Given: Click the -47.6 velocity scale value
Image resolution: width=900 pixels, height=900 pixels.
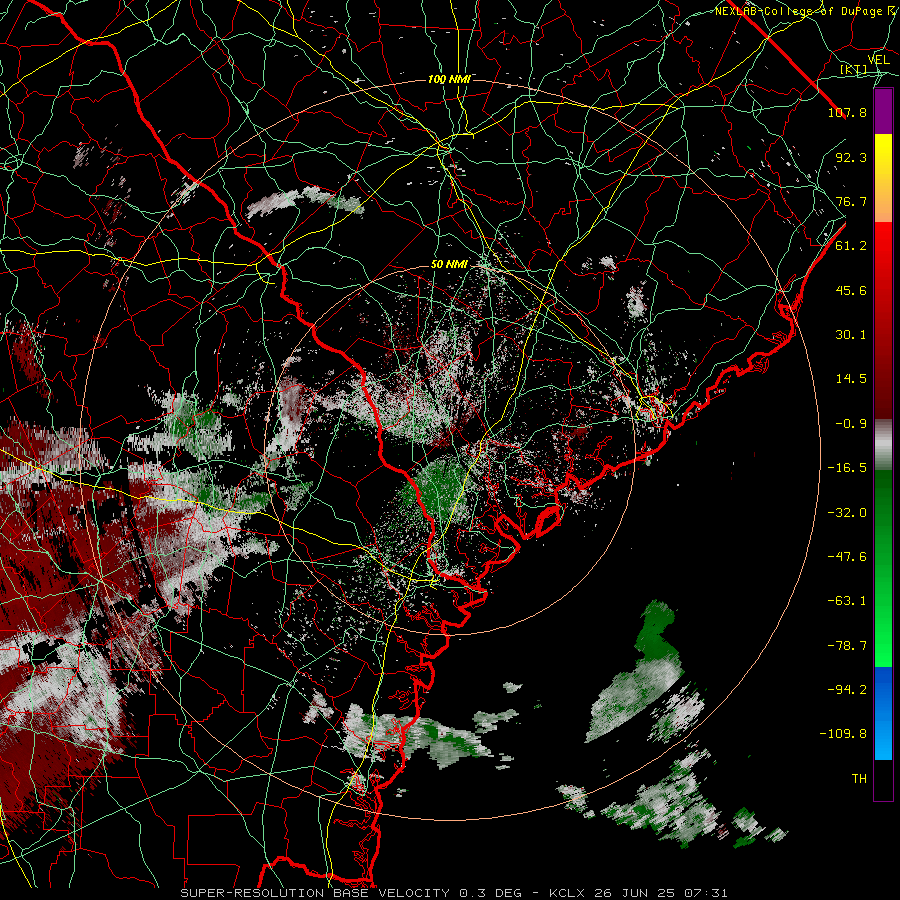Looking at the screenshot, I should (847, 557).
